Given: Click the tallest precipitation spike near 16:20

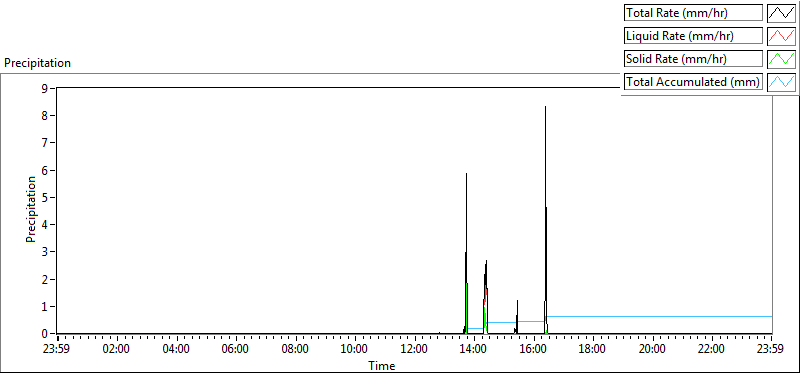Looking at the screenshot, I should click(x=545, y=219).
